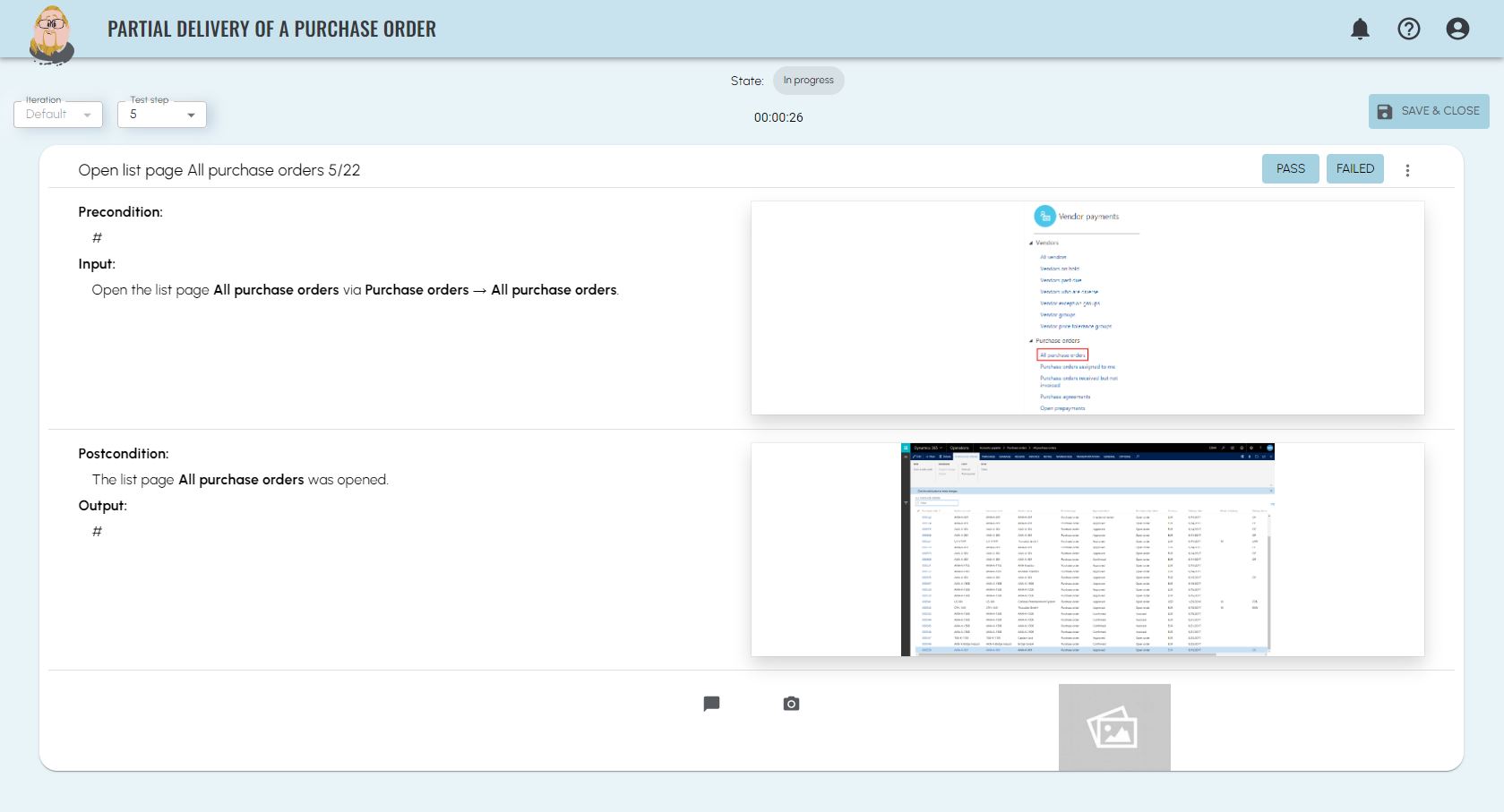Open the three-dot options menu for this step
Image resolution: width=1504 pixels, height=812 pixels.
(1407, 170)
